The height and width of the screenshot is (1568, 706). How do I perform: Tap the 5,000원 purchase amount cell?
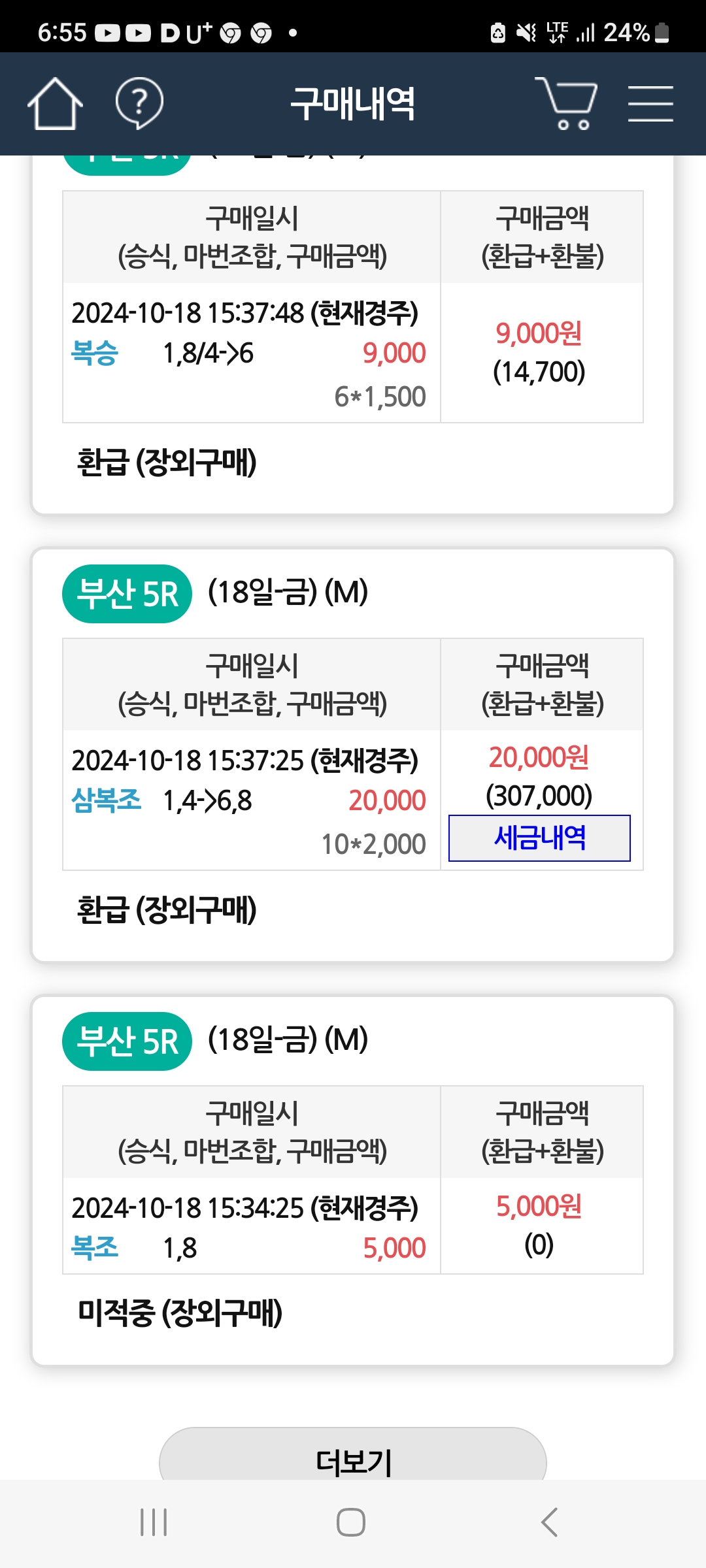539,1207
